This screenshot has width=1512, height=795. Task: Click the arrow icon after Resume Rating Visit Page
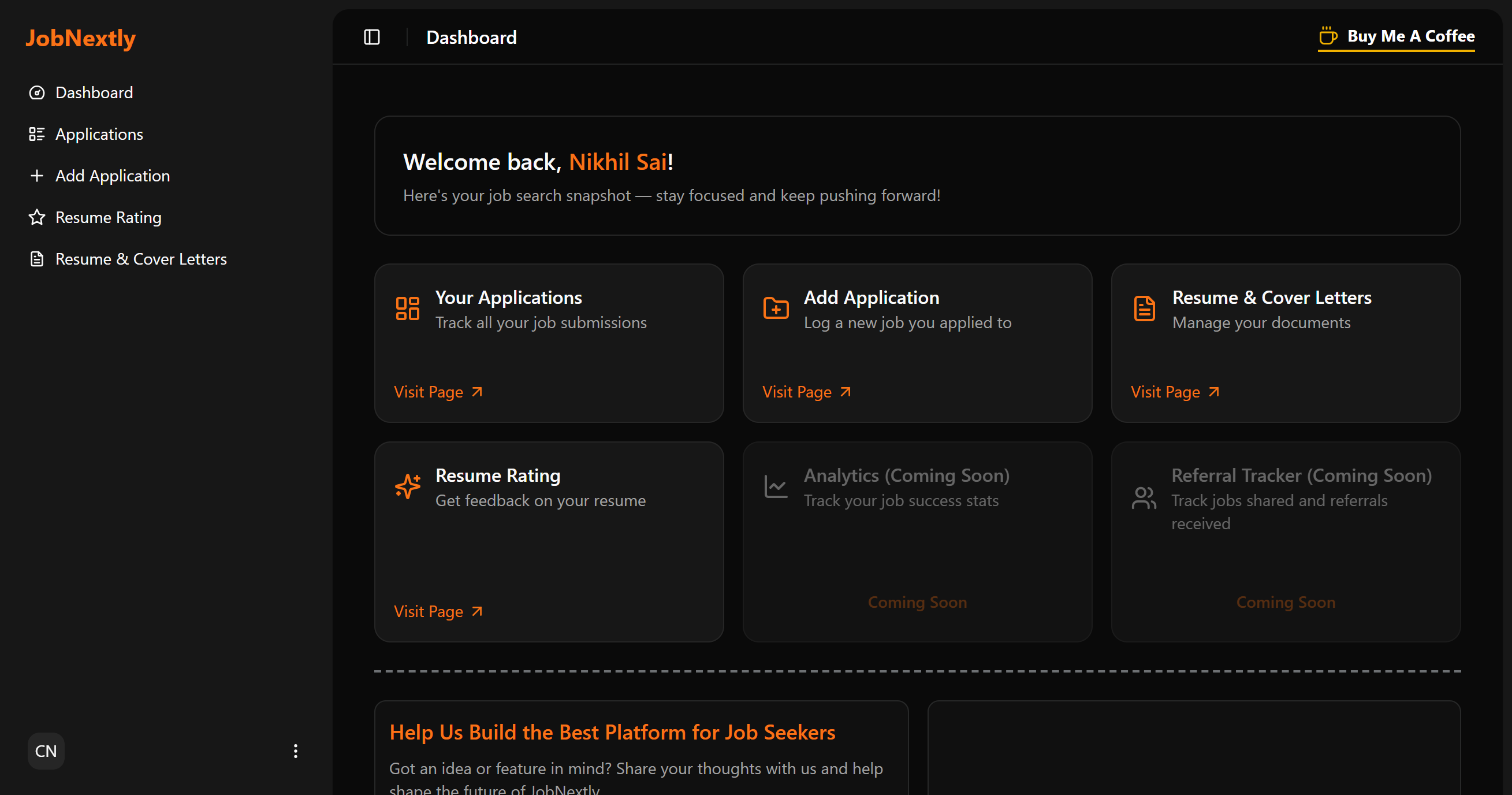coord(477,611)
